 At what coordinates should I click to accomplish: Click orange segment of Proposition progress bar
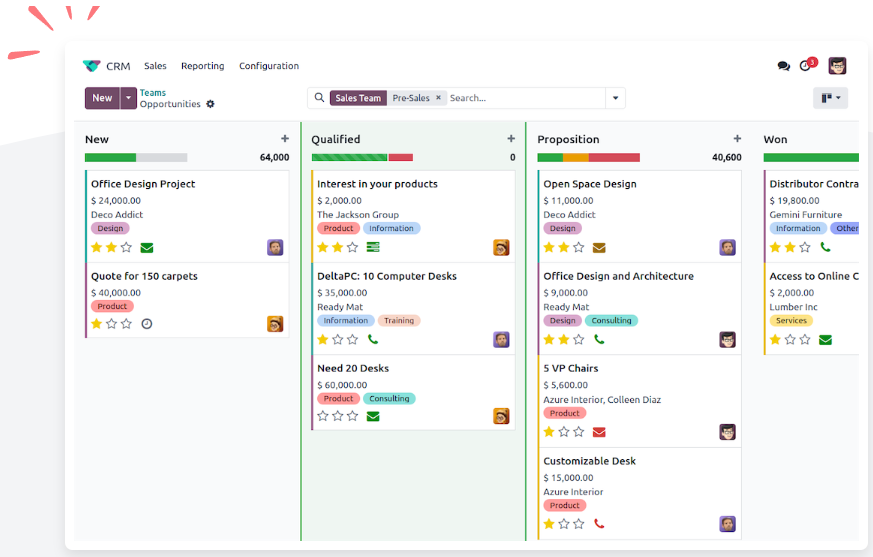(576, 158)
